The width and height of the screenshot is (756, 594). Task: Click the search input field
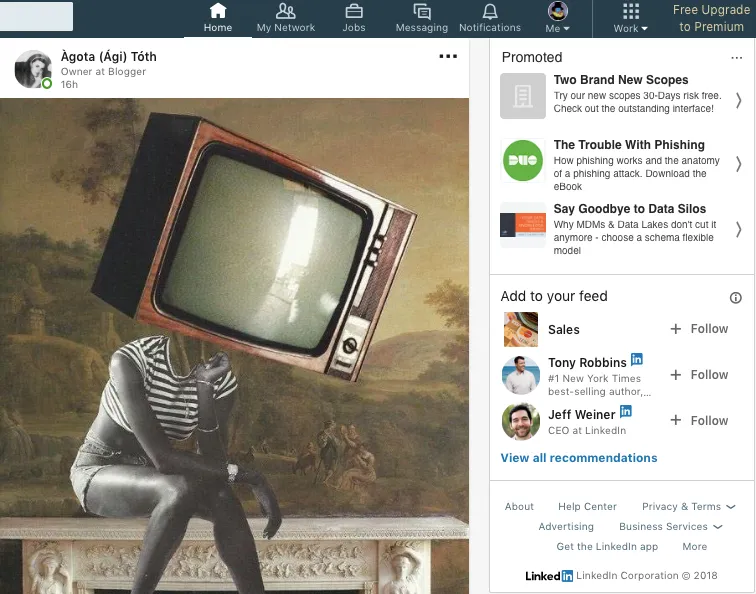[x=36, y=16]
